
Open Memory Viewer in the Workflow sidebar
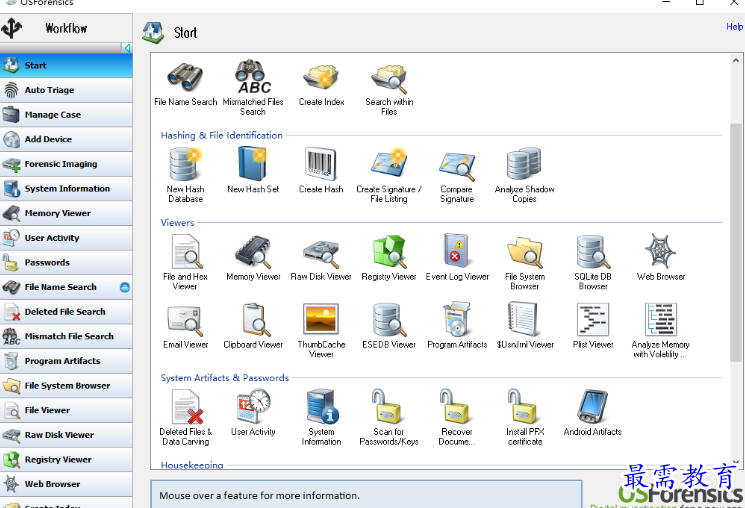pyautogui.click(x=66, y=213)
